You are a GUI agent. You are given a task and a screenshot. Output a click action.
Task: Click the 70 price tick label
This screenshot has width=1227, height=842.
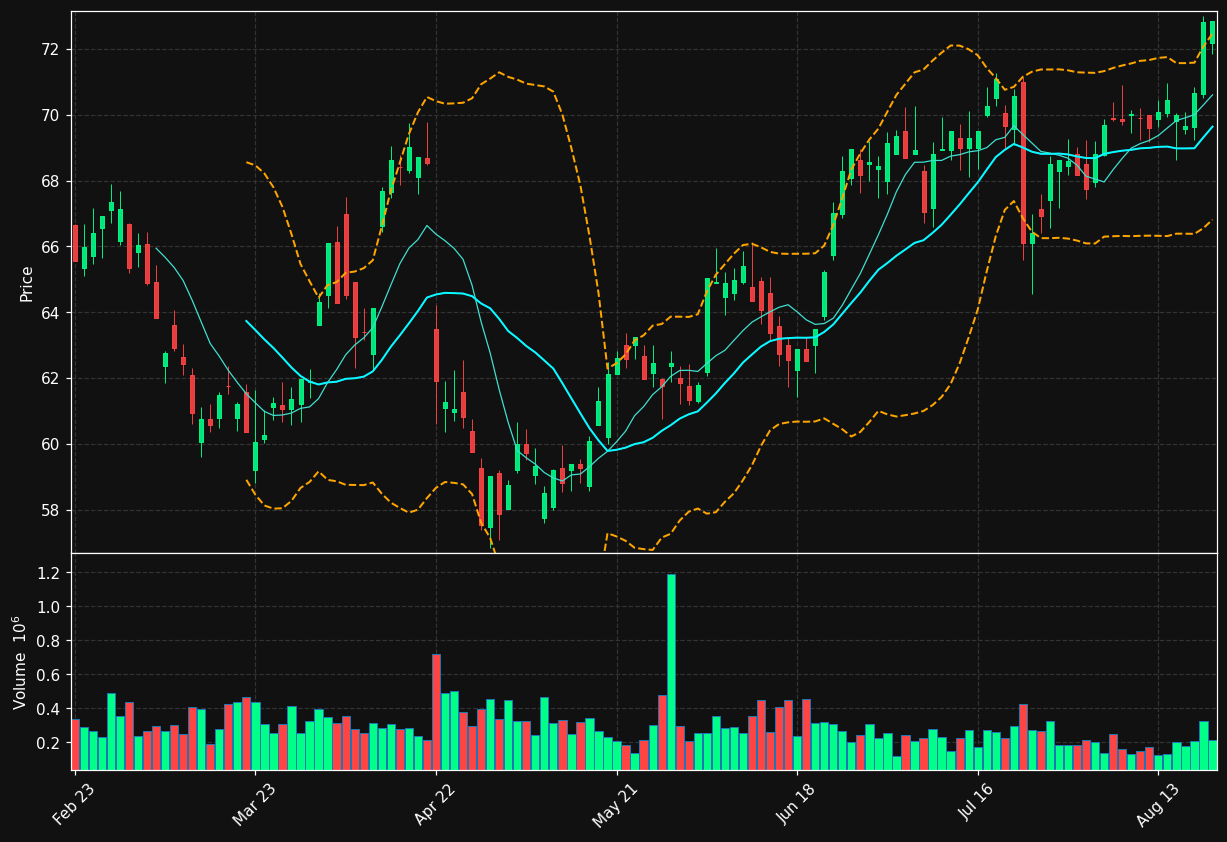(52, 116)
